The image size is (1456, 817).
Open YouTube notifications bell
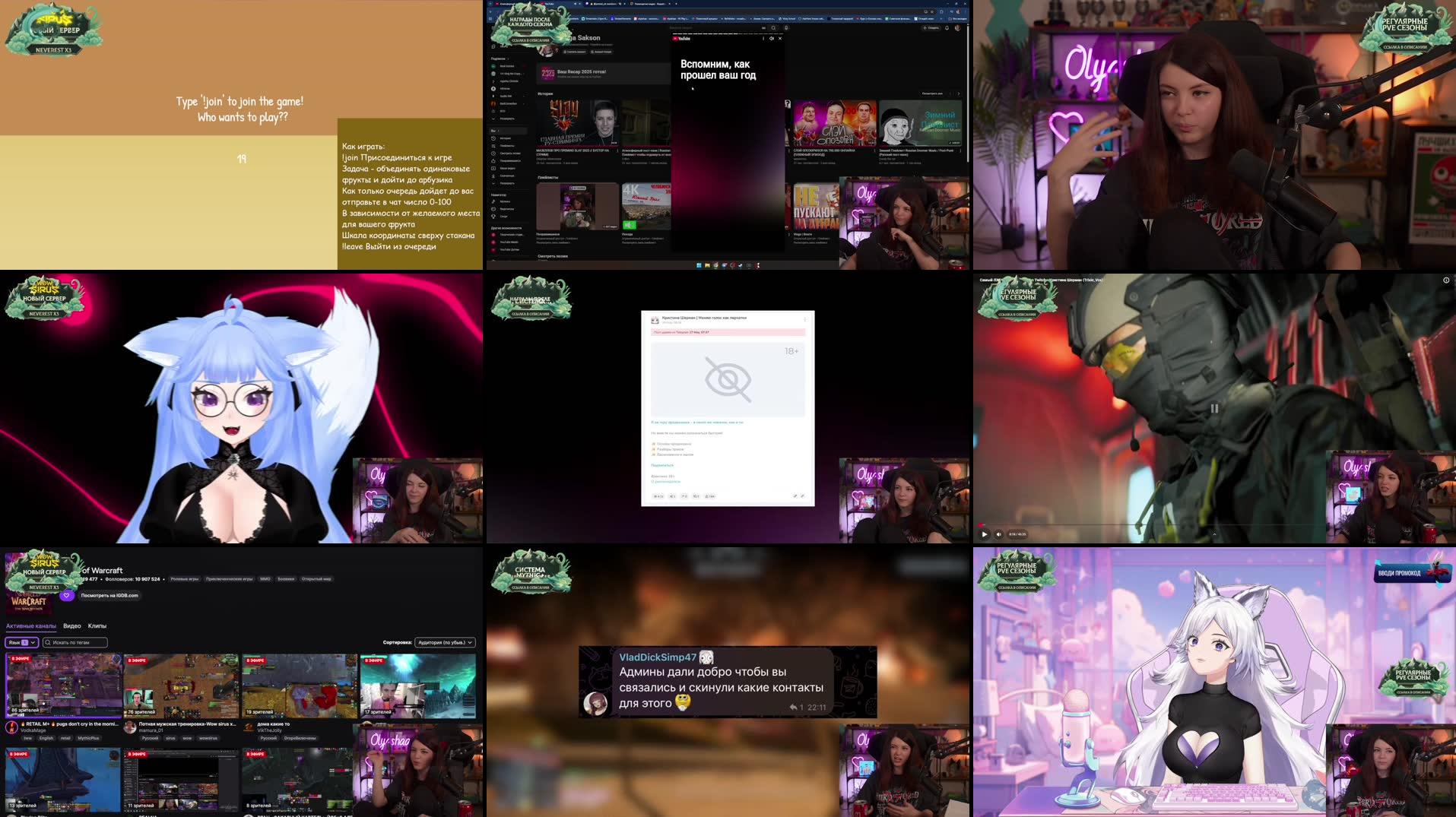point(947,28)
